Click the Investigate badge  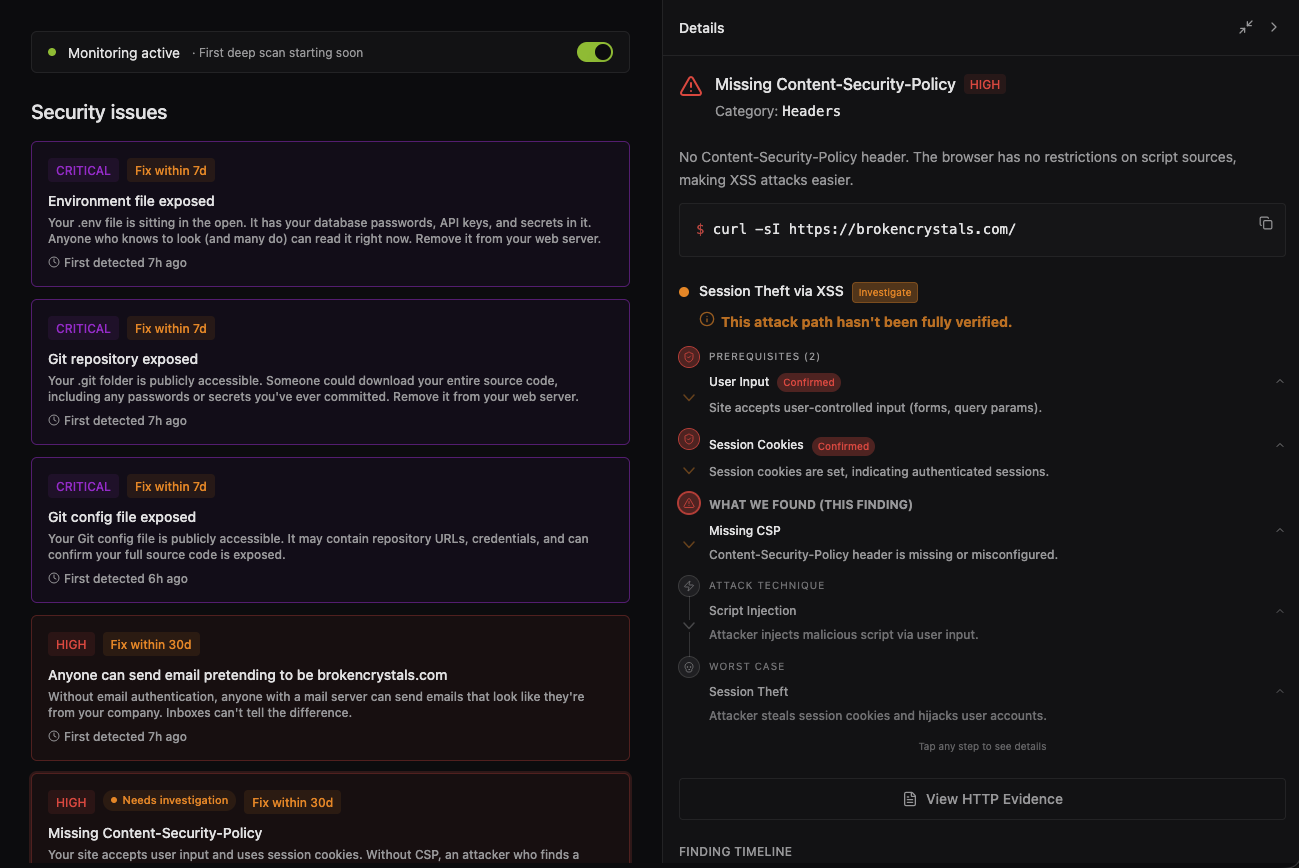click(x=885, y=292)
